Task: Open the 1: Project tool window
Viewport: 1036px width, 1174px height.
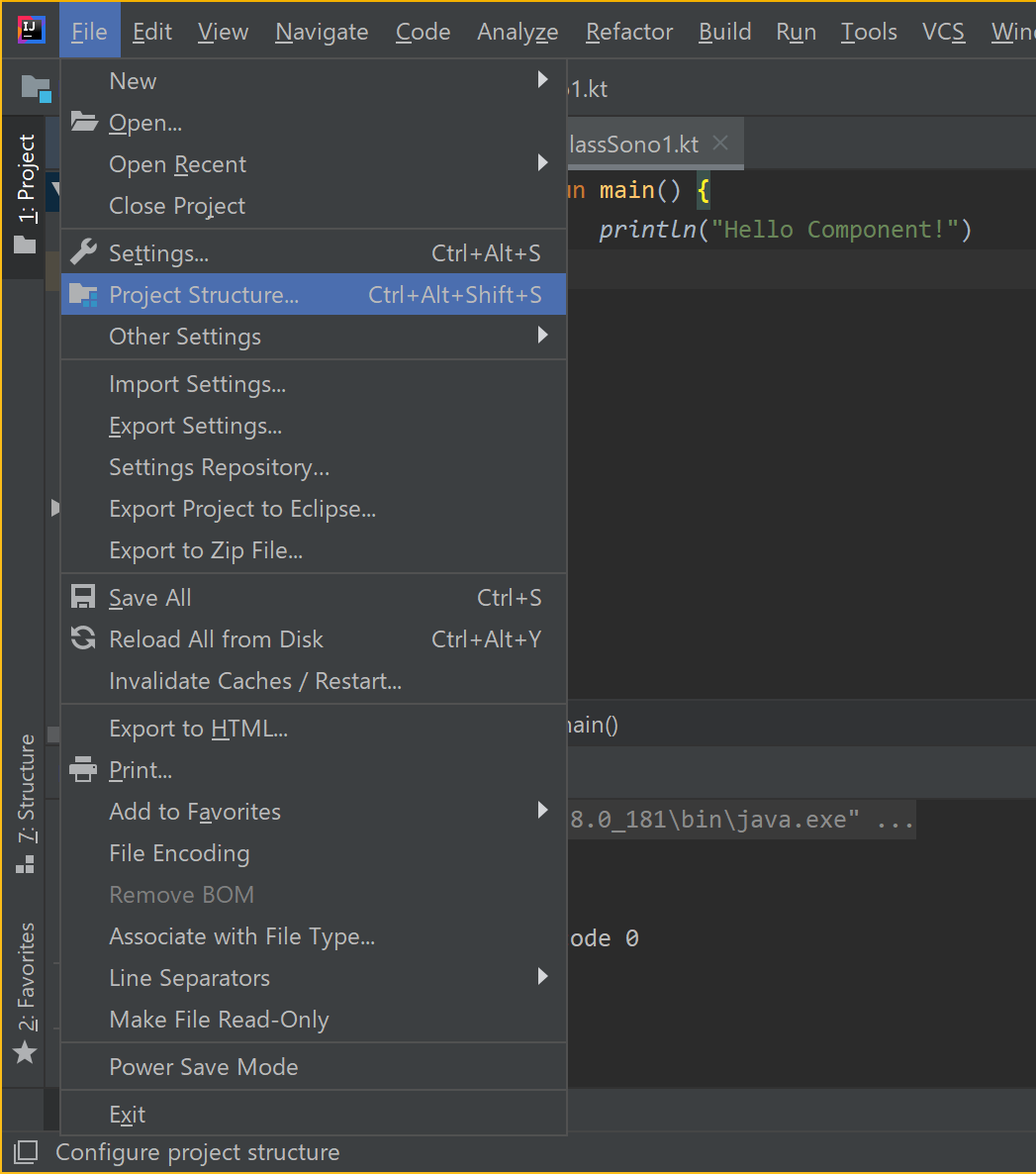Action: (x=26, y=198)
